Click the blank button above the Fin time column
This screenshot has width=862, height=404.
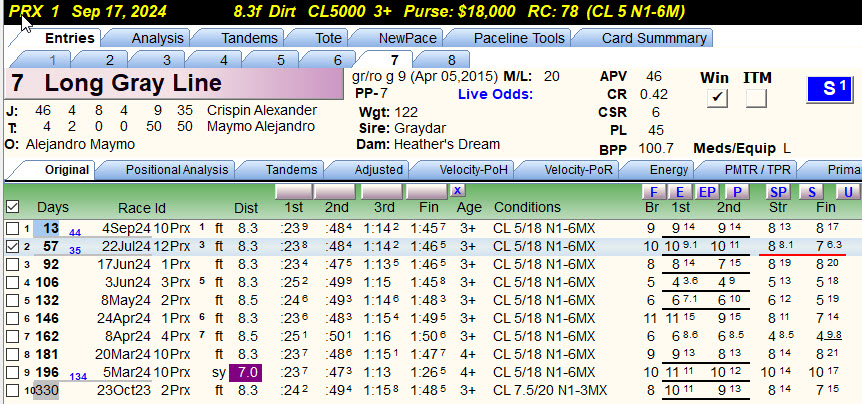point(427,191)
